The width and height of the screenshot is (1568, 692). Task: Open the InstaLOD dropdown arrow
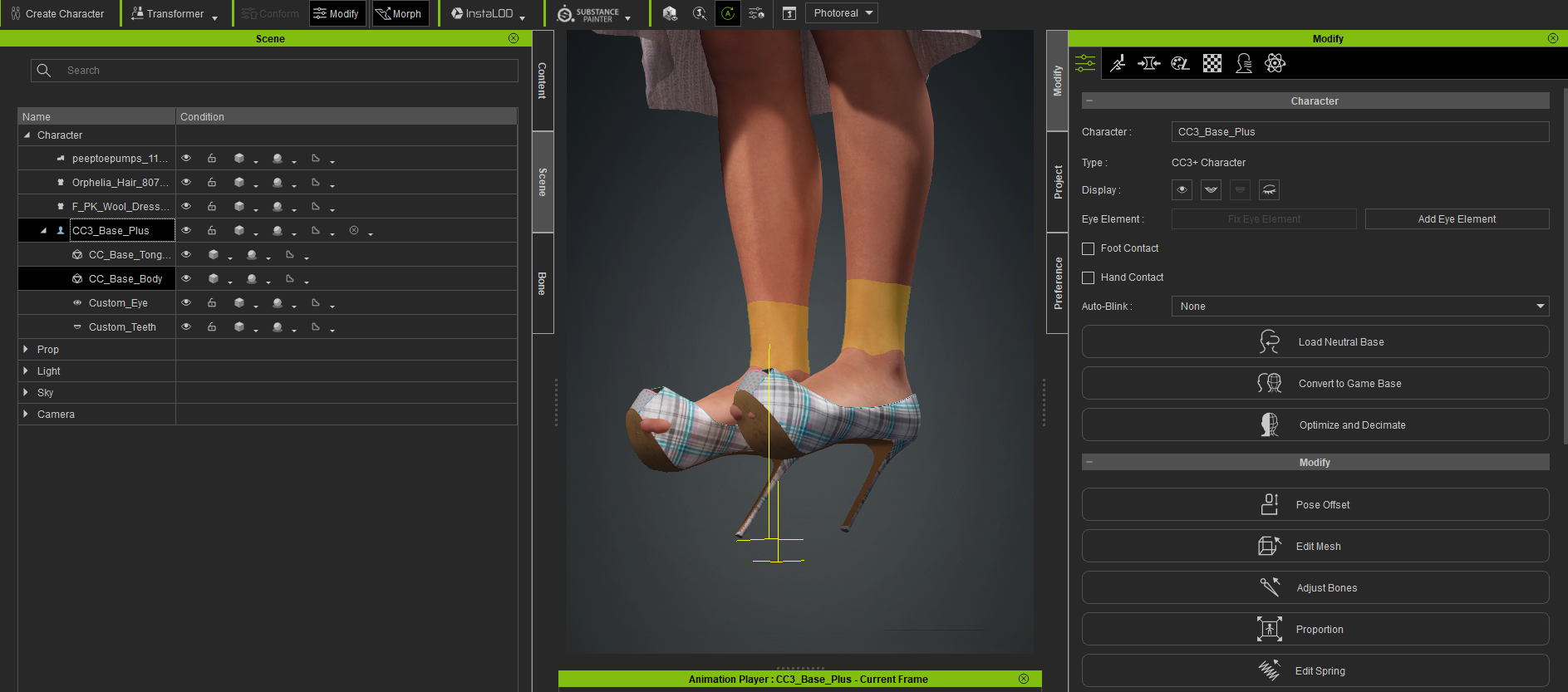click(522, 17)
